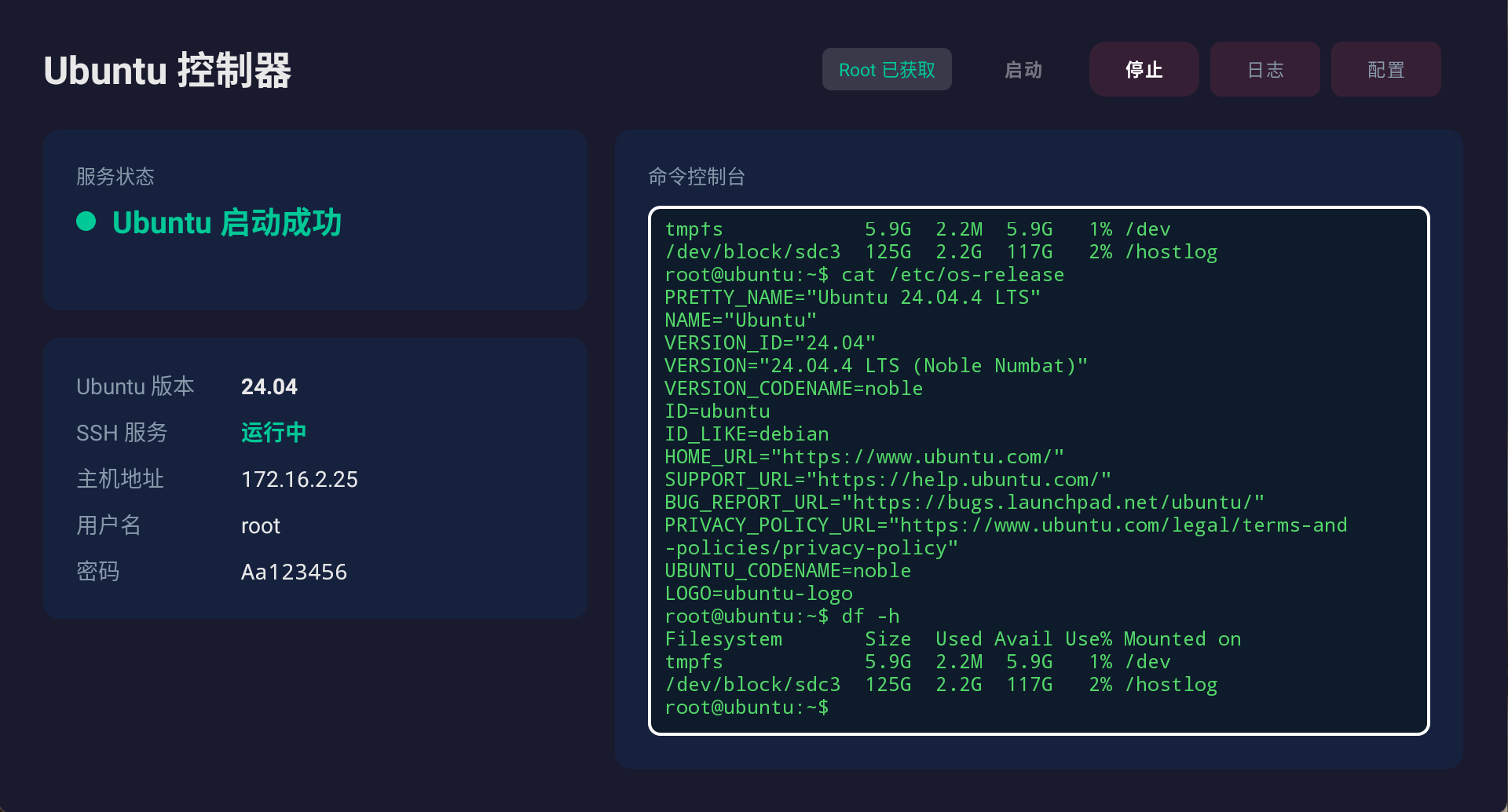Click the Ubuntu 控制器 page title
The height and width of the screenshot is (812, 1508).
coord(167,70)
